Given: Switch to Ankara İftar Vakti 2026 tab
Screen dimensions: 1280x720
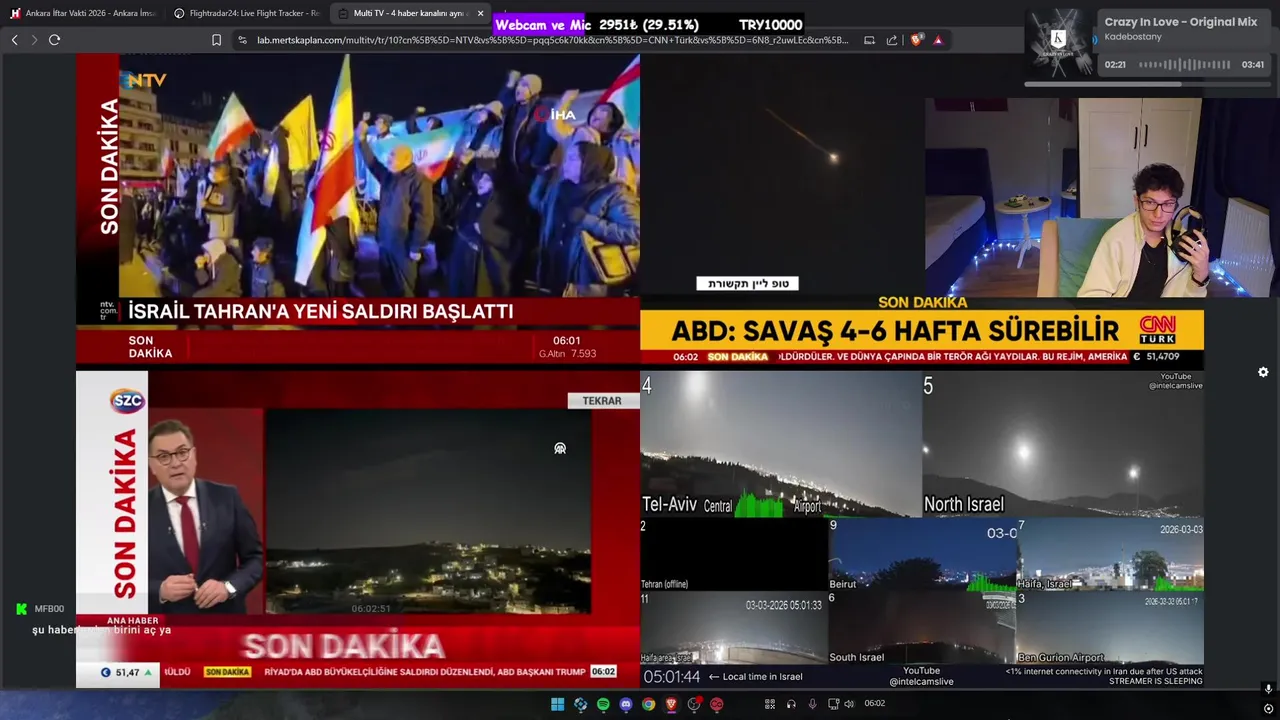Looking at the screenshot, I should (x=83, y=13).
